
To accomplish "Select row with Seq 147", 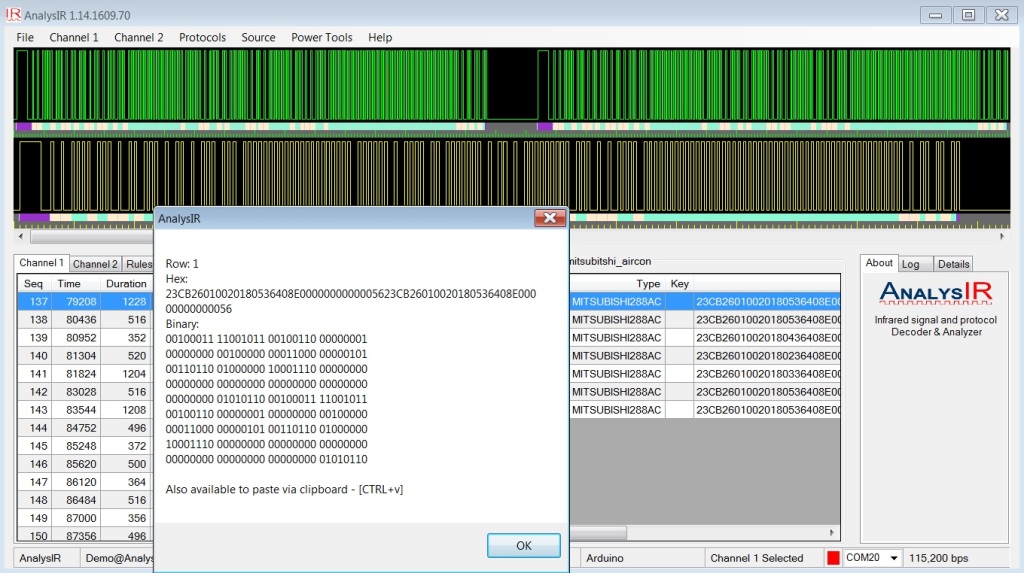I will point(85,482).
